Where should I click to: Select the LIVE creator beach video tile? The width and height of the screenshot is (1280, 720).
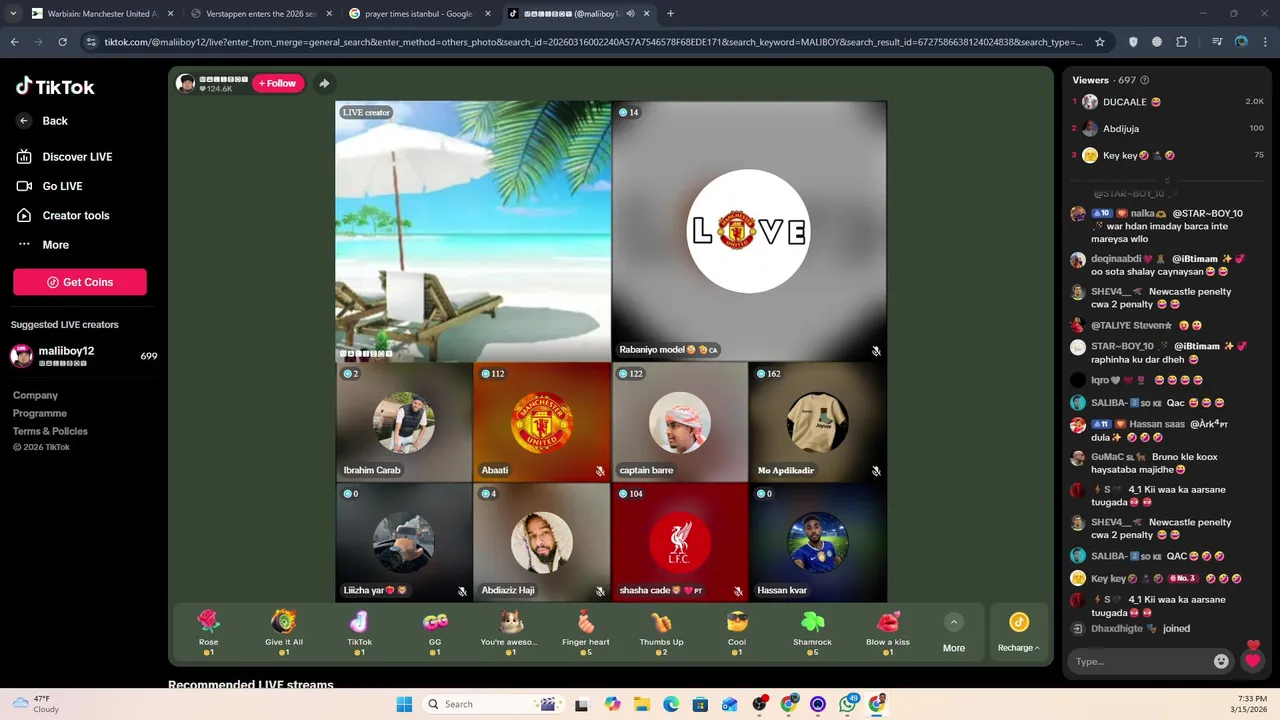(x=473, y=231)
